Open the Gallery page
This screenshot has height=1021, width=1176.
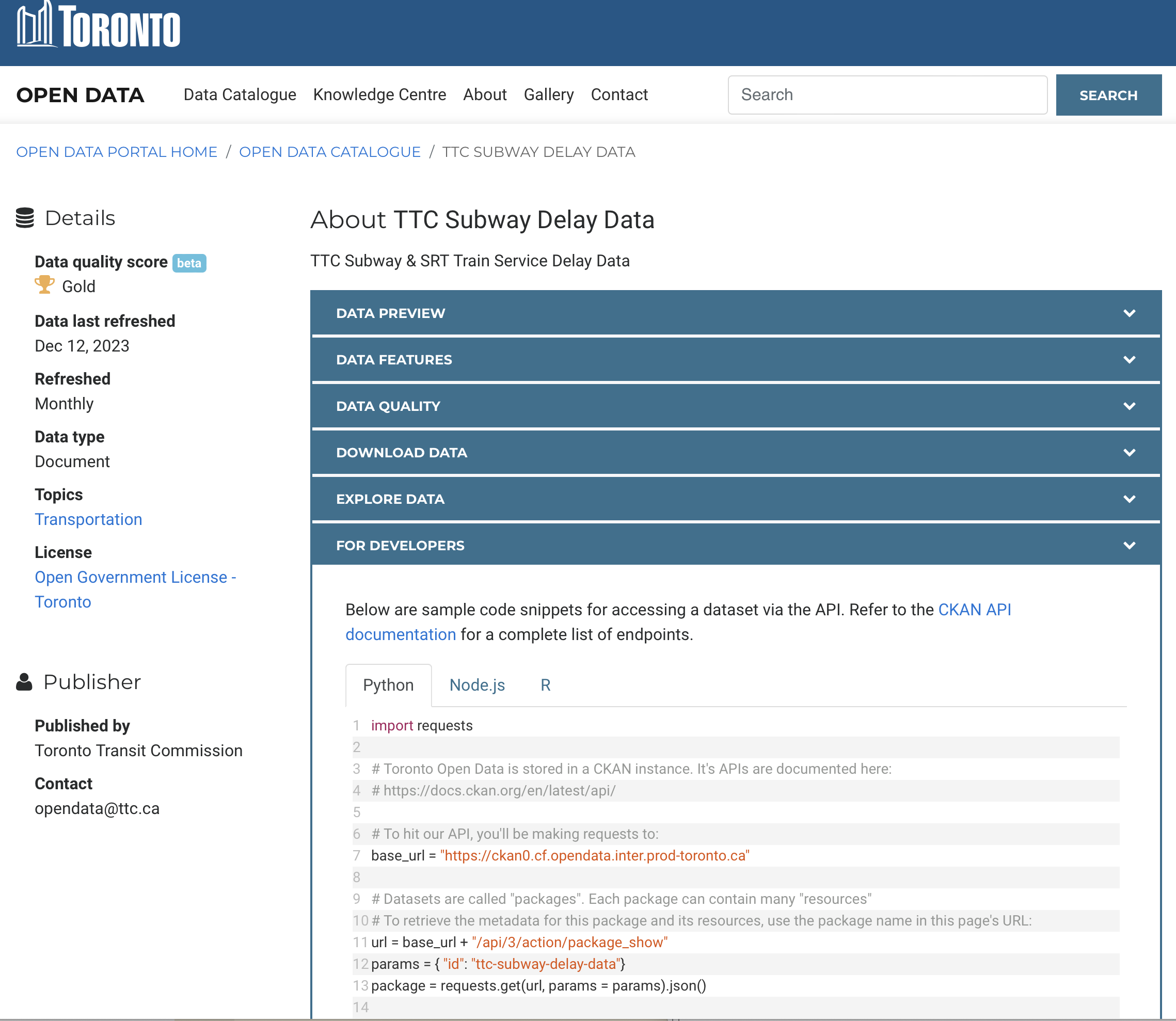click(x=549, y=94)
